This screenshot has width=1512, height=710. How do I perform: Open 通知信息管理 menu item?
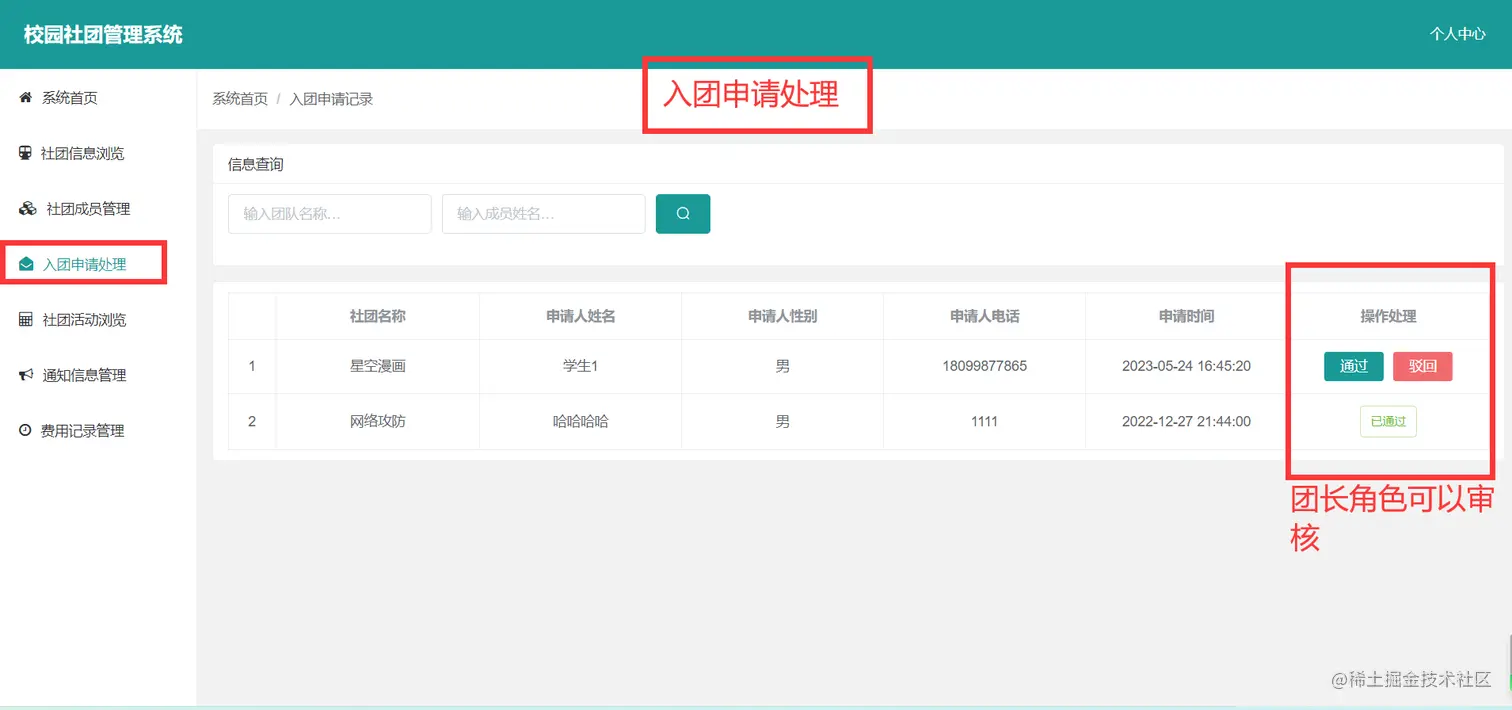[84, 375]
